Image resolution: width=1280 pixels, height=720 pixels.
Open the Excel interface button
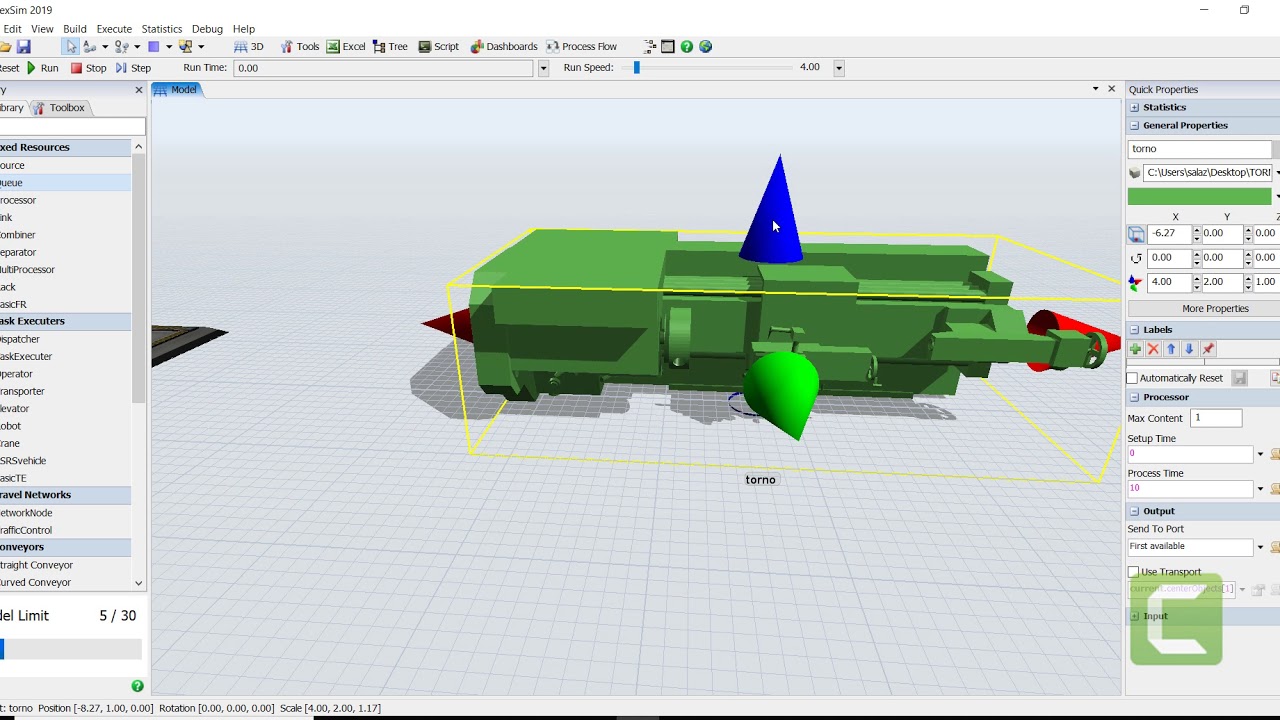346,47
